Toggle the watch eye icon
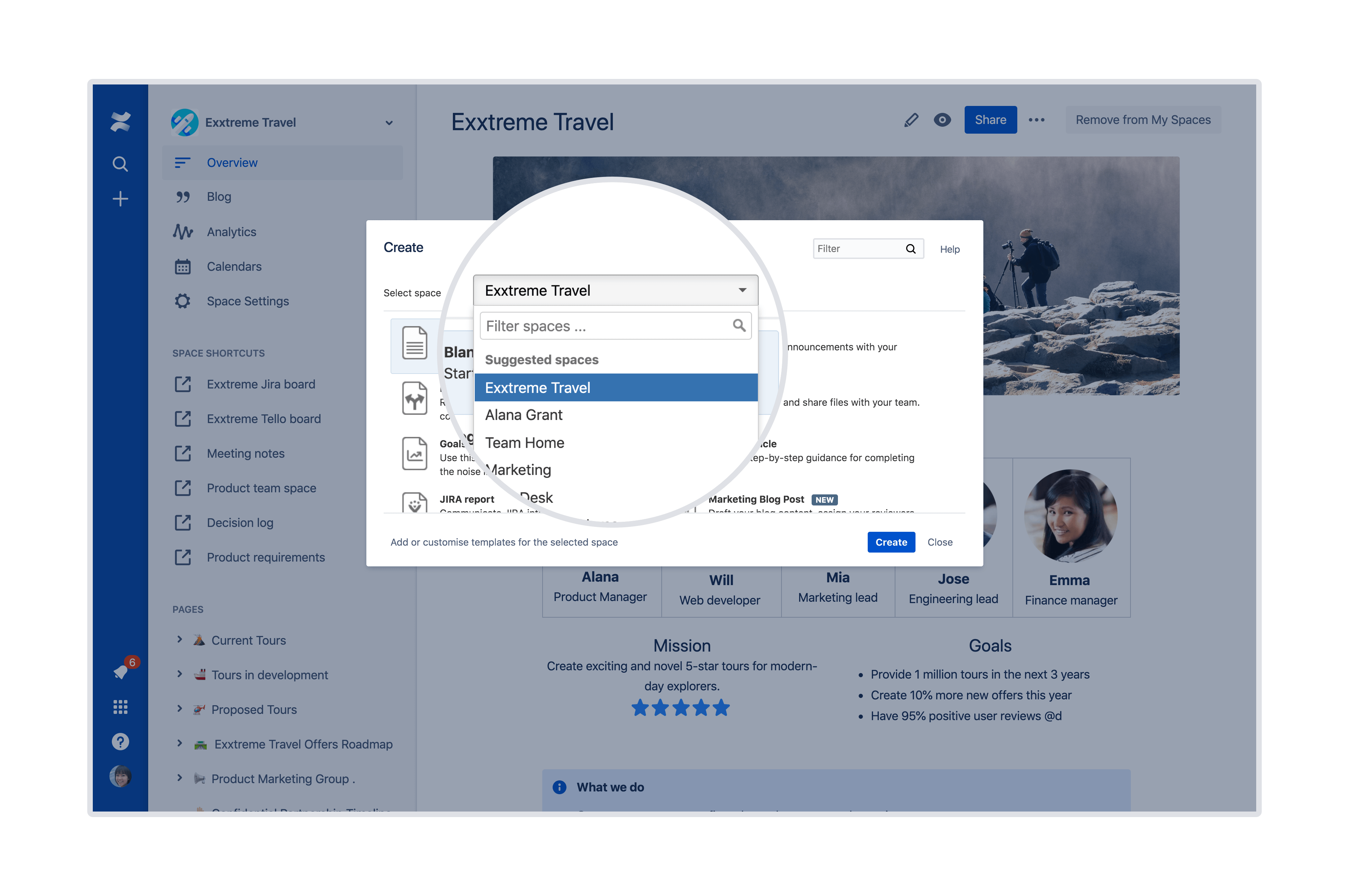The image size is (1349, 896). click(x=941, y=120)
